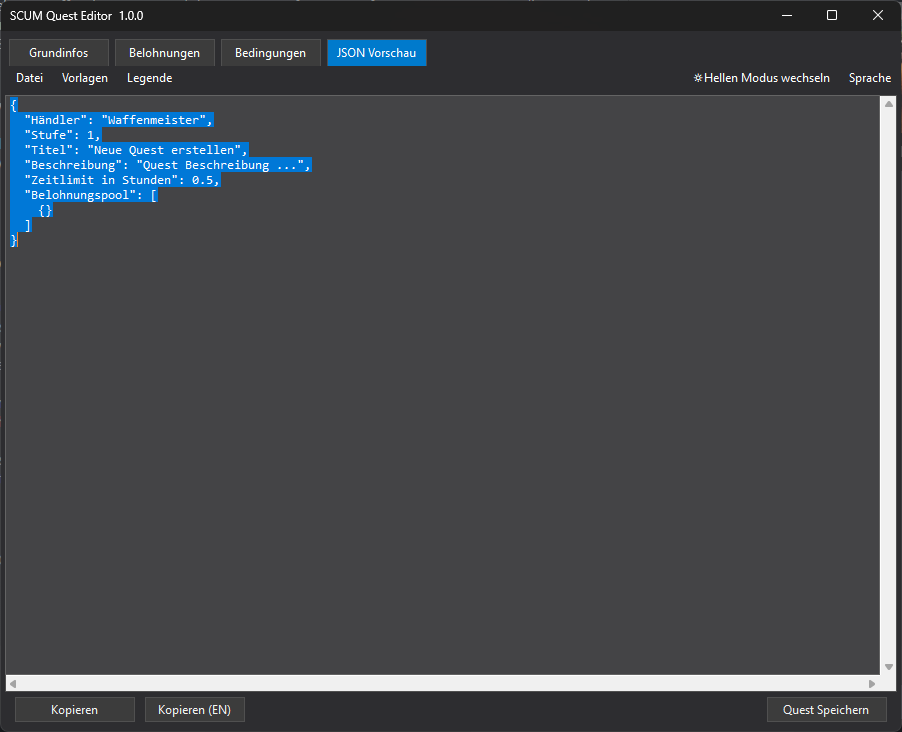
Task: Minimize the SCUM Quest Editor window
Action: coord(786,15)
